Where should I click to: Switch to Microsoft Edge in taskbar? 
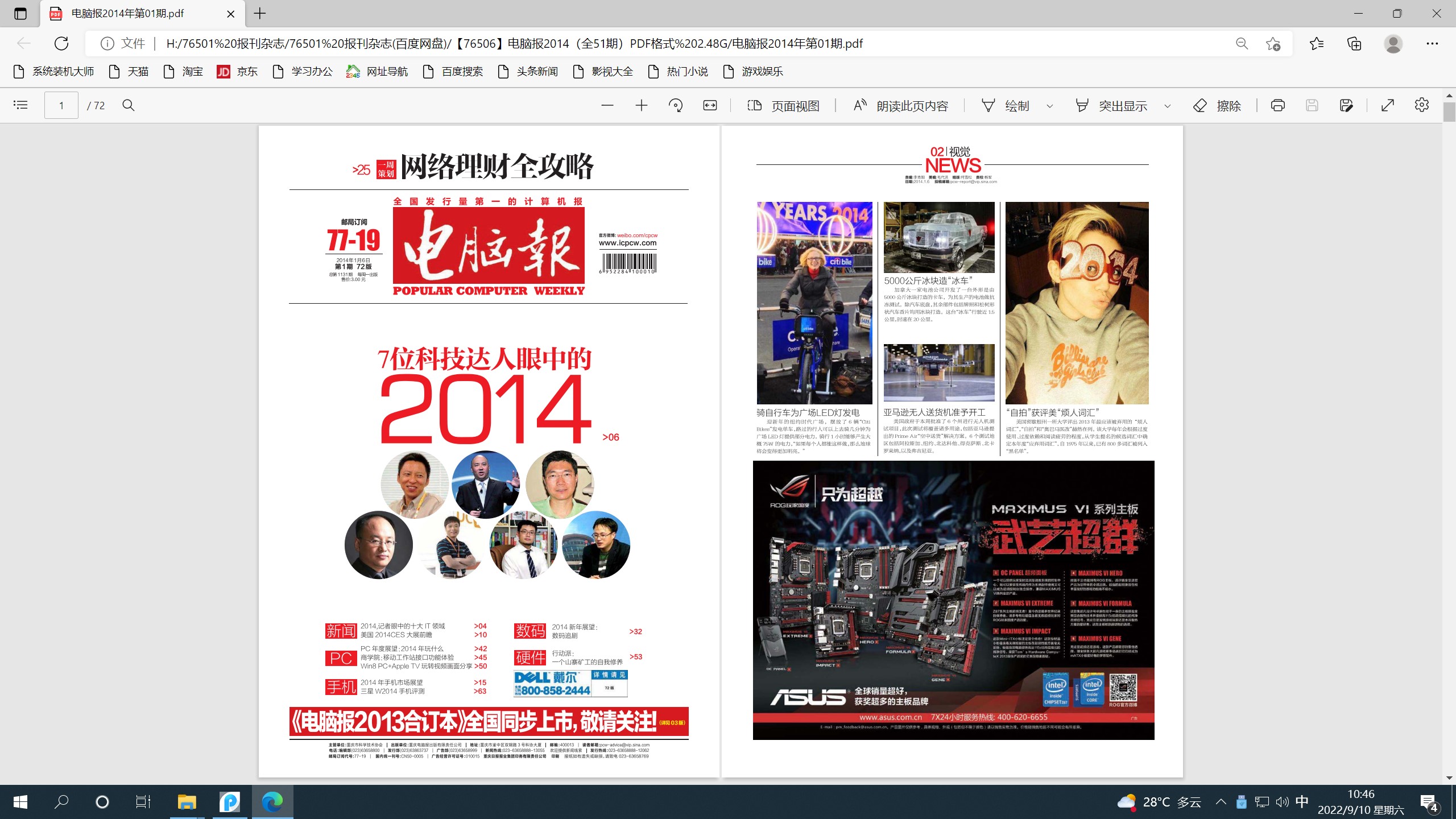click(x=272, y=802)
